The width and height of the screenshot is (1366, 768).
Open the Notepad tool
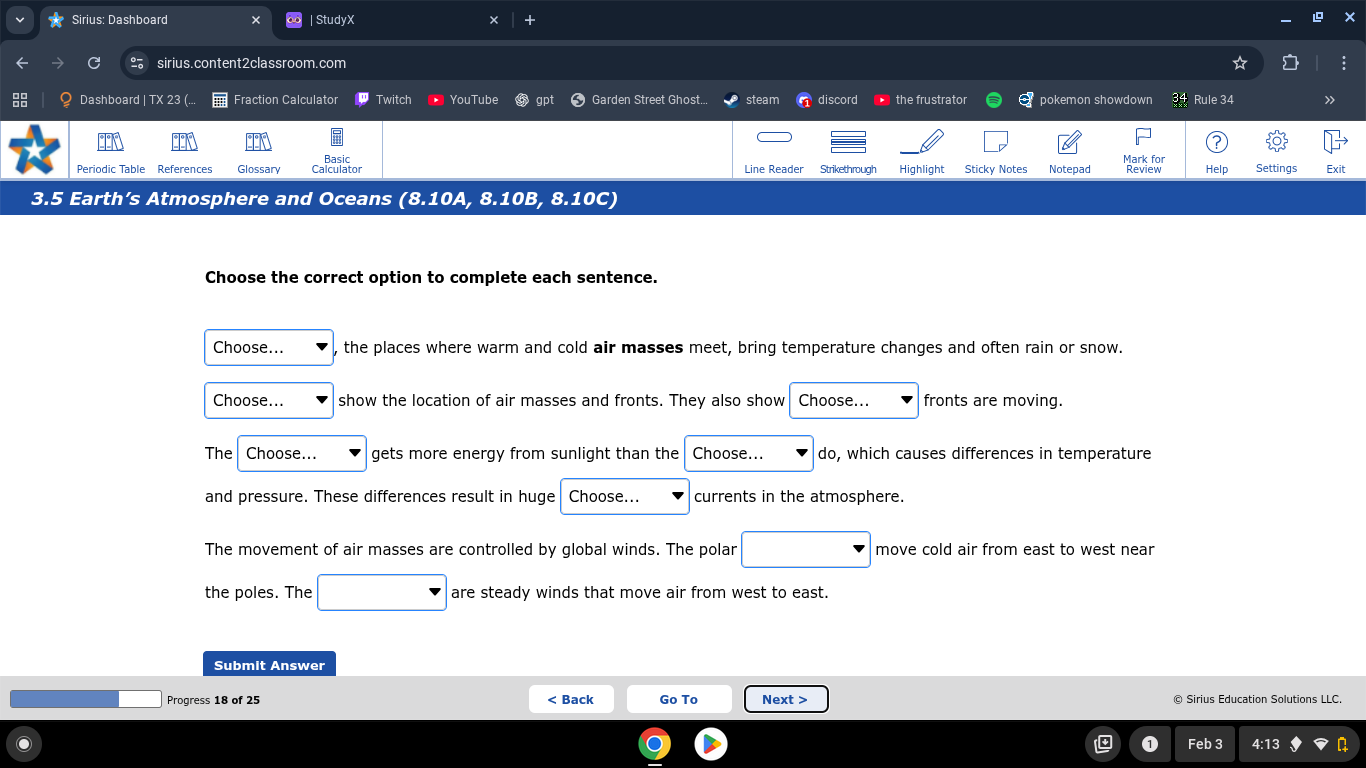coord(1070,151)
